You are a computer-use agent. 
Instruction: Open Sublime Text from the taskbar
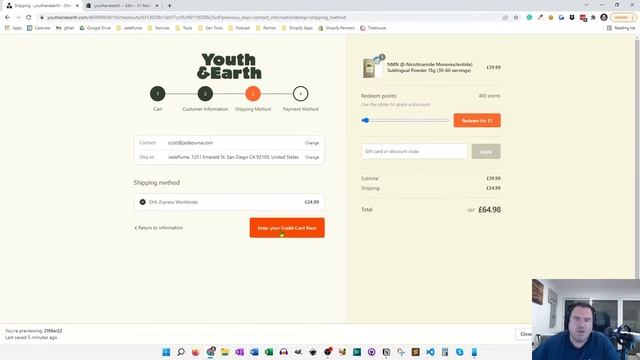coord(416,352)
